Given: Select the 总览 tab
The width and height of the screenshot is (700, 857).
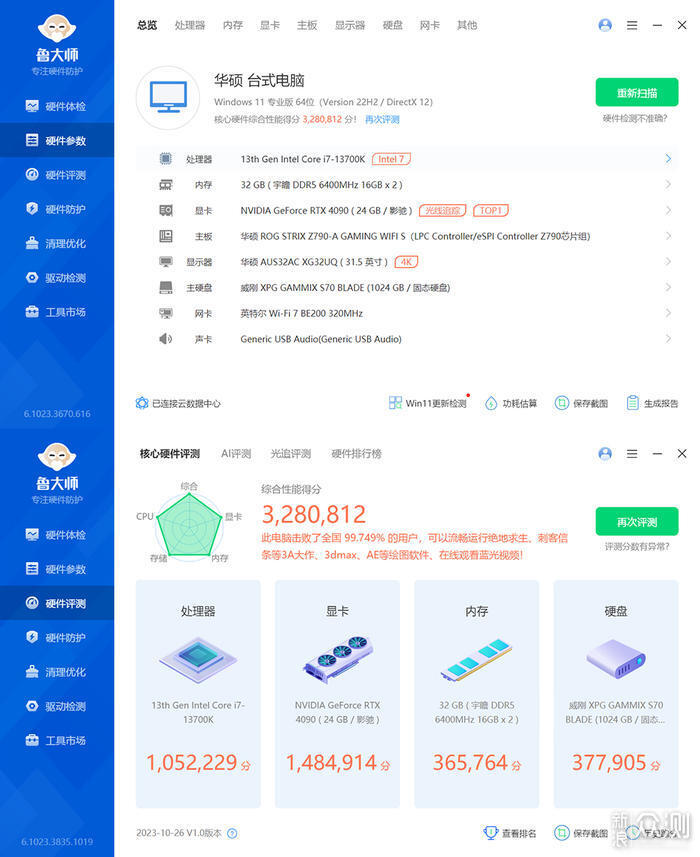Looking at the screenshot, I should click(147, 25).
